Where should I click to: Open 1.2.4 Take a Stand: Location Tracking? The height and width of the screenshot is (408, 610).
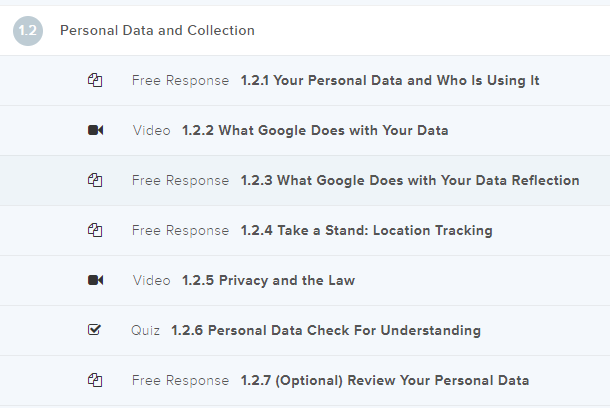tap(366, 230)
